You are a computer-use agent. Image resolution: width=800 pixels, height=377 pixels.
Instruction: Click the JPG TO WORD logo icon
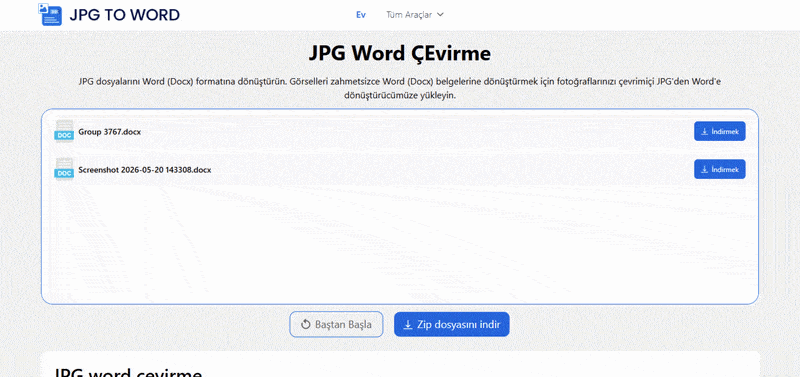tap(50, 14)
